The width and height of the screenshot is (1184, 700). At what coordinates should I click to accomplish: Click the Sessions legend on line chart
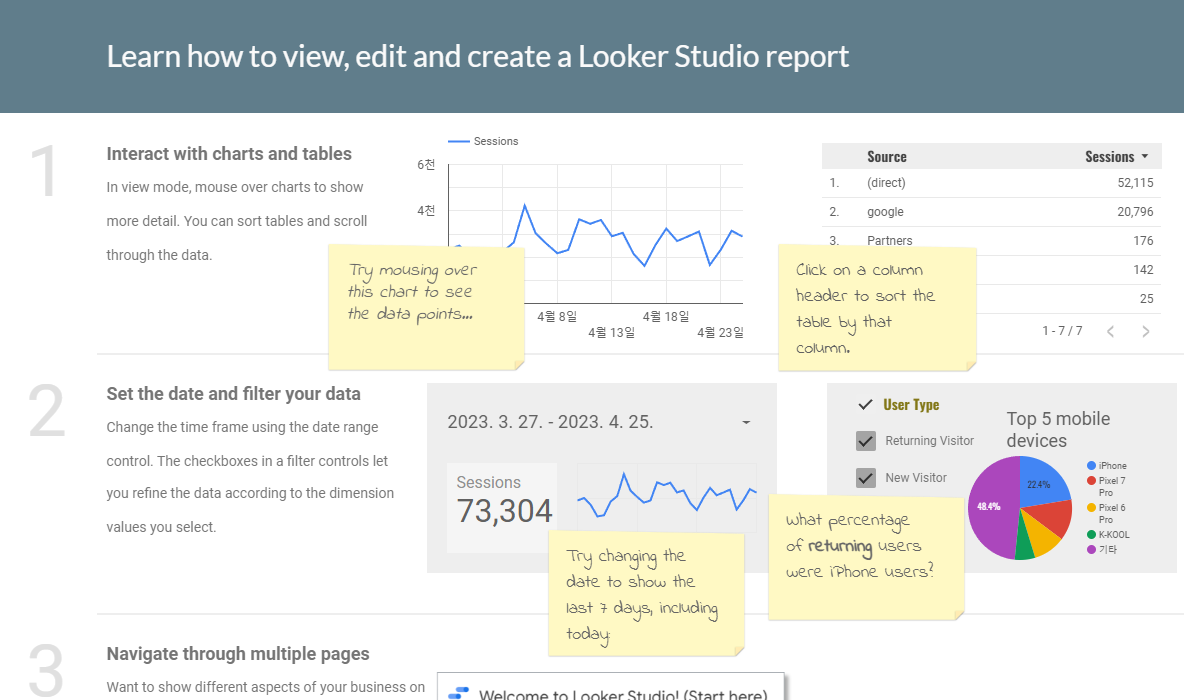click(x=483, y=141)
